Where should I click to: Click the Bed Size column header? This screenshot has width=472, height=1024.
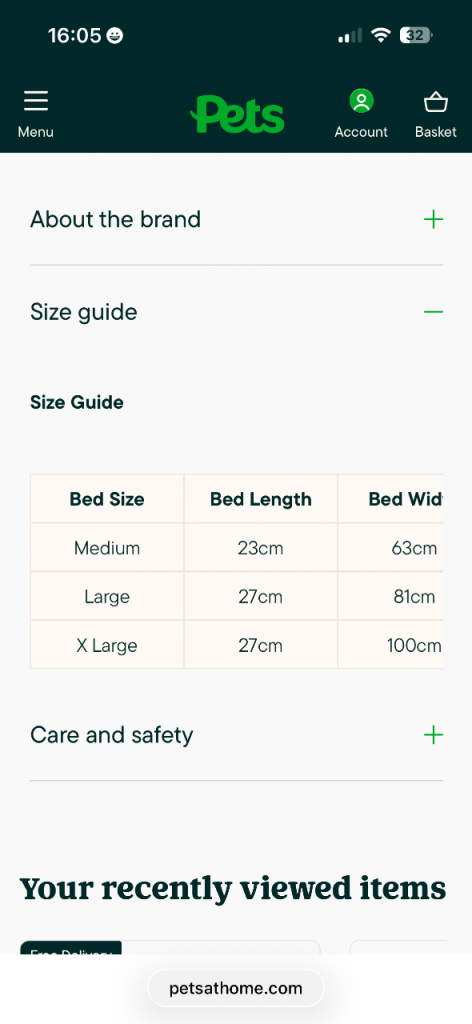(x=107, y=499)
